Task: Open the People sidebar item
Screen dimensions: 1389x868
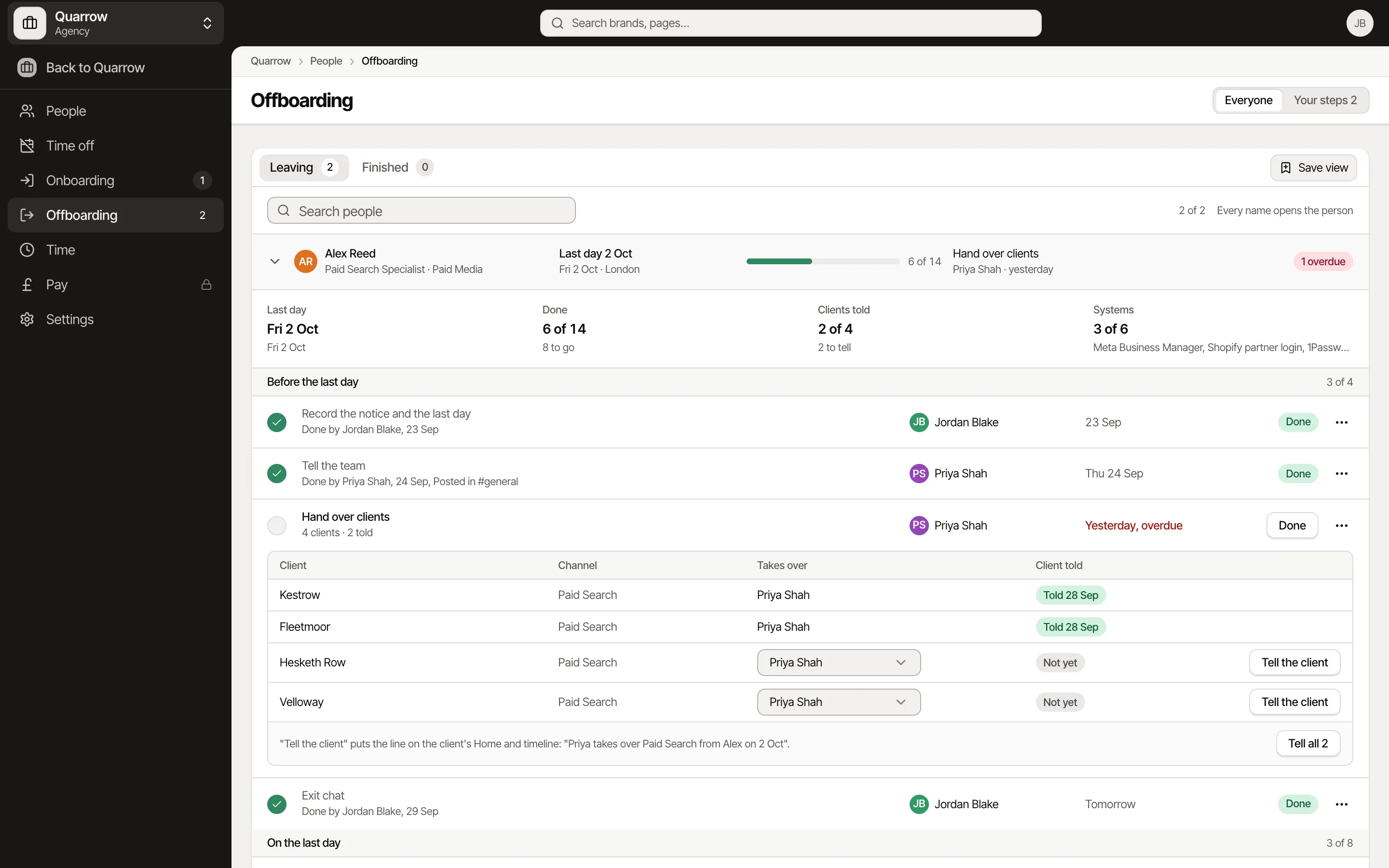Action: click(x=115, y=111)
